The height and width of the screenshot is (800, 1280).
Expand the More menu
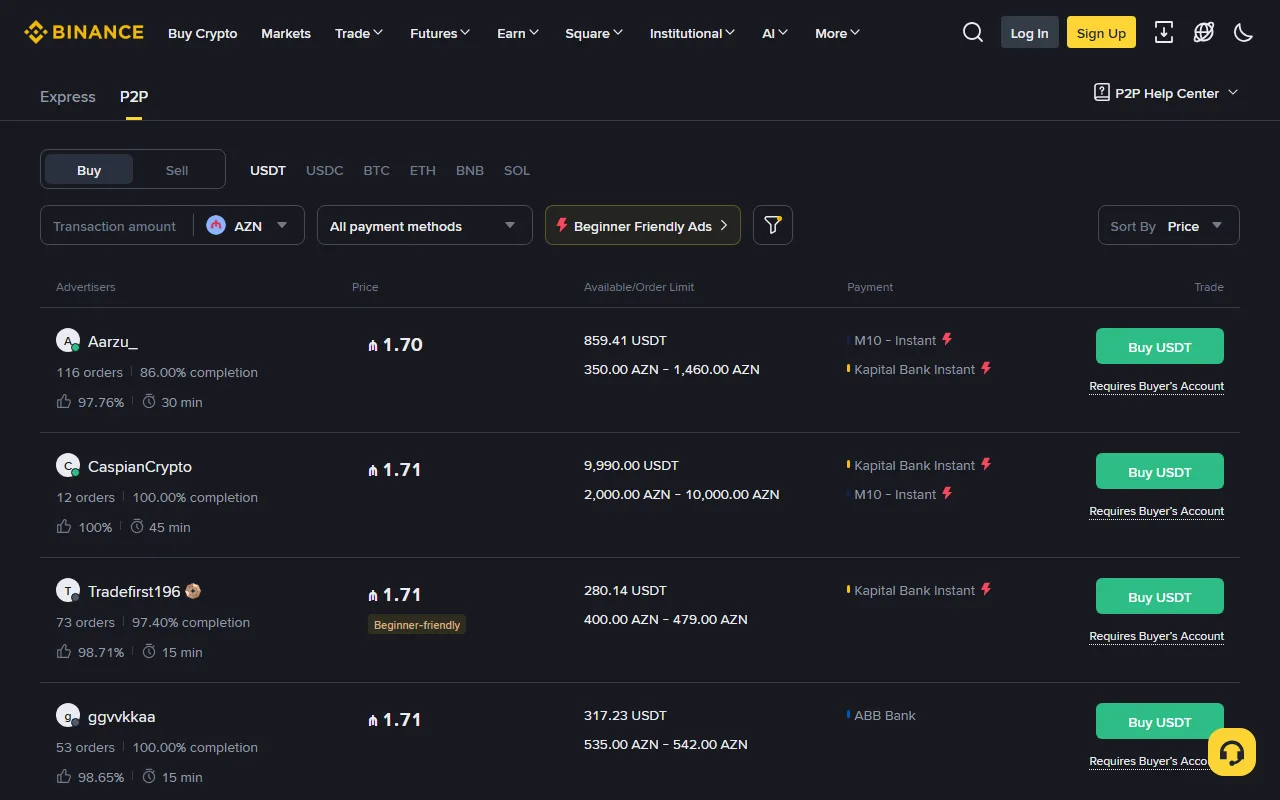pos(838,33)
